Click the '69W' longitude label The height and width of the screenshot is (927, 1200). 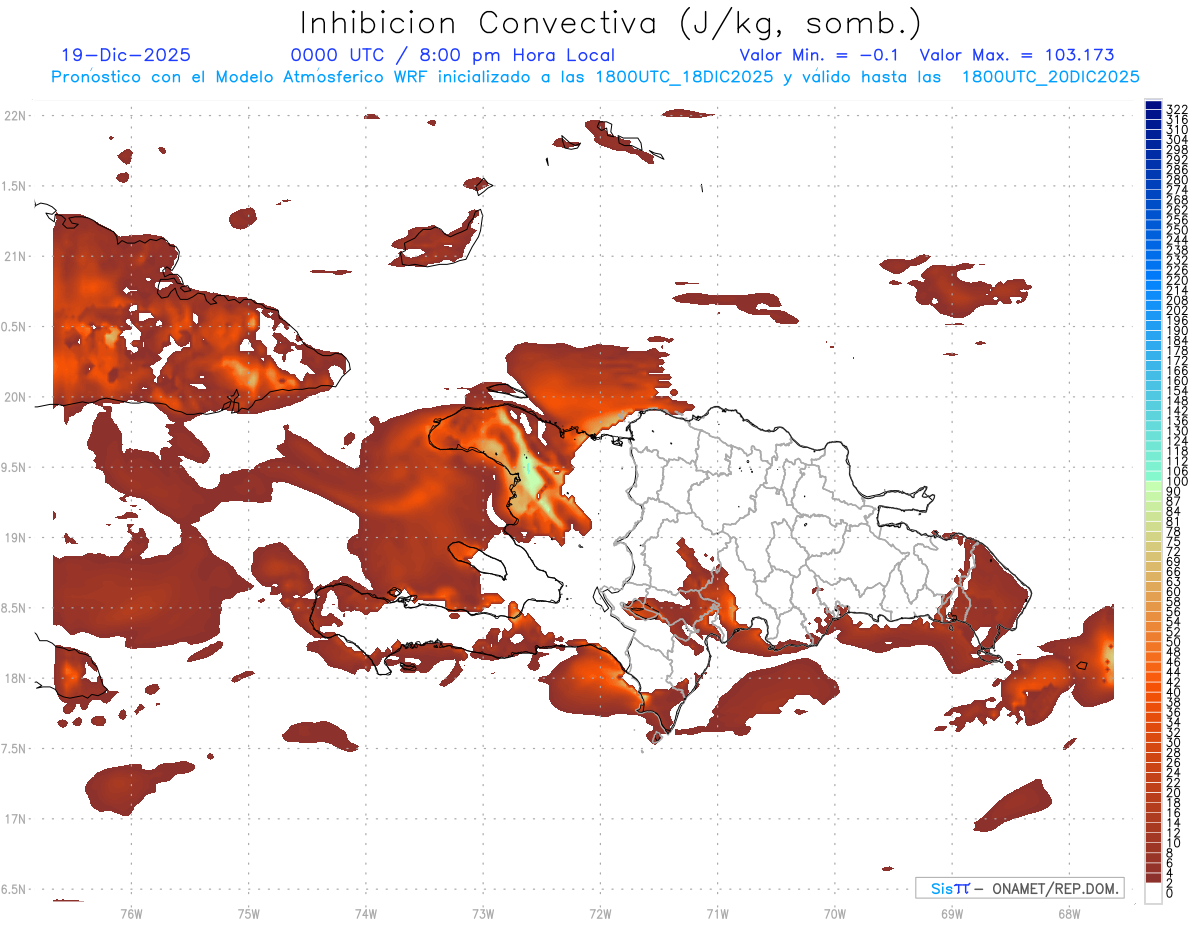(x=952, y=913)
